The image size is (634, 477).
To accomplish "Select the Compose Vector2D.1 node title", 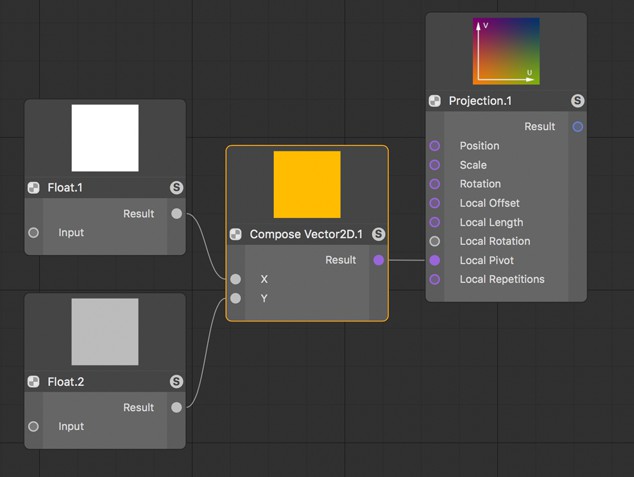I will [x=306, y=234].
